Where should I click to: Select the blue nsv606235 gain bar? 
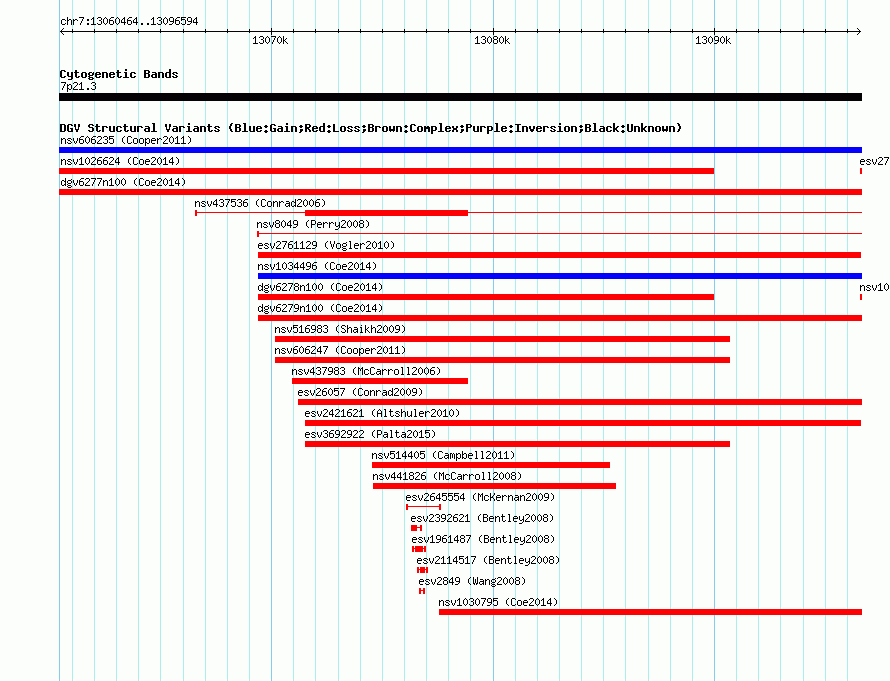click(460, 150)
